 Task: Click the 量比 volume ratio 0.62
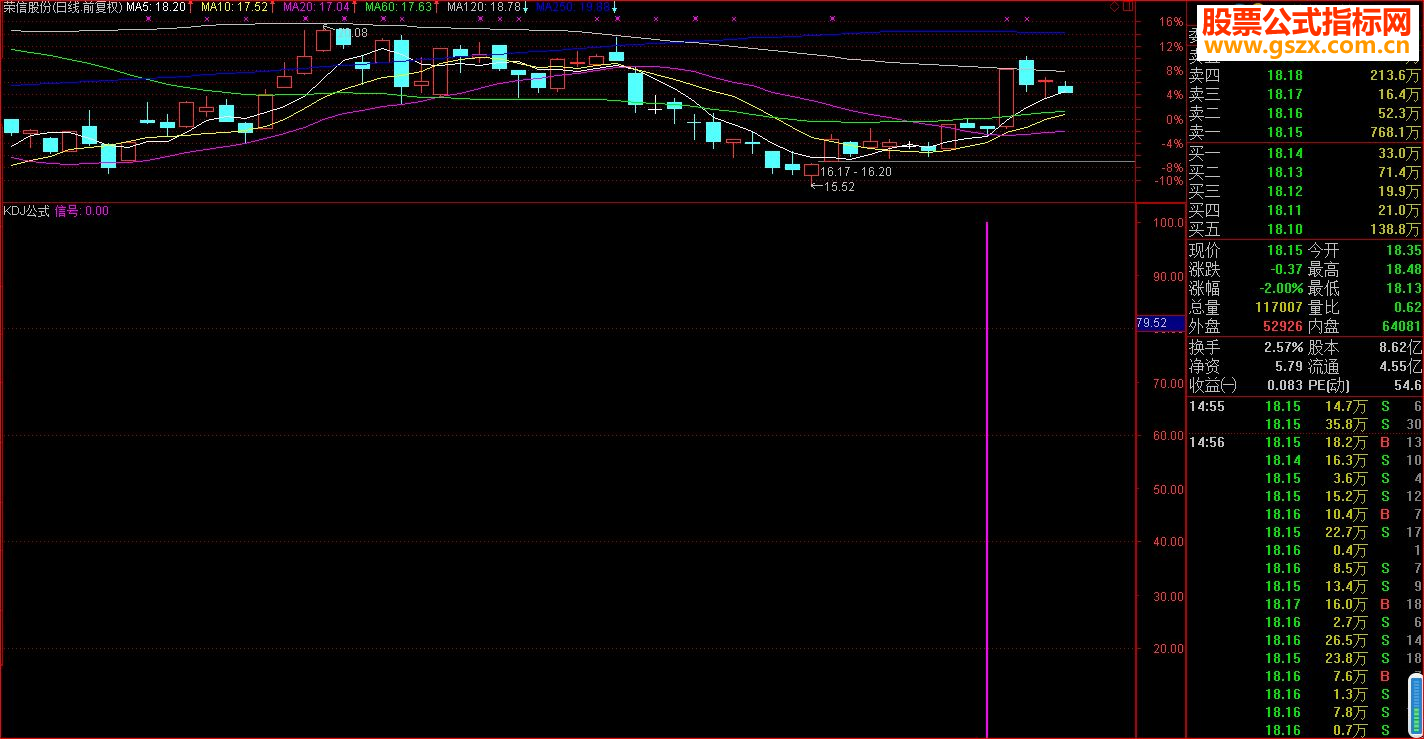pos(1406,307)
